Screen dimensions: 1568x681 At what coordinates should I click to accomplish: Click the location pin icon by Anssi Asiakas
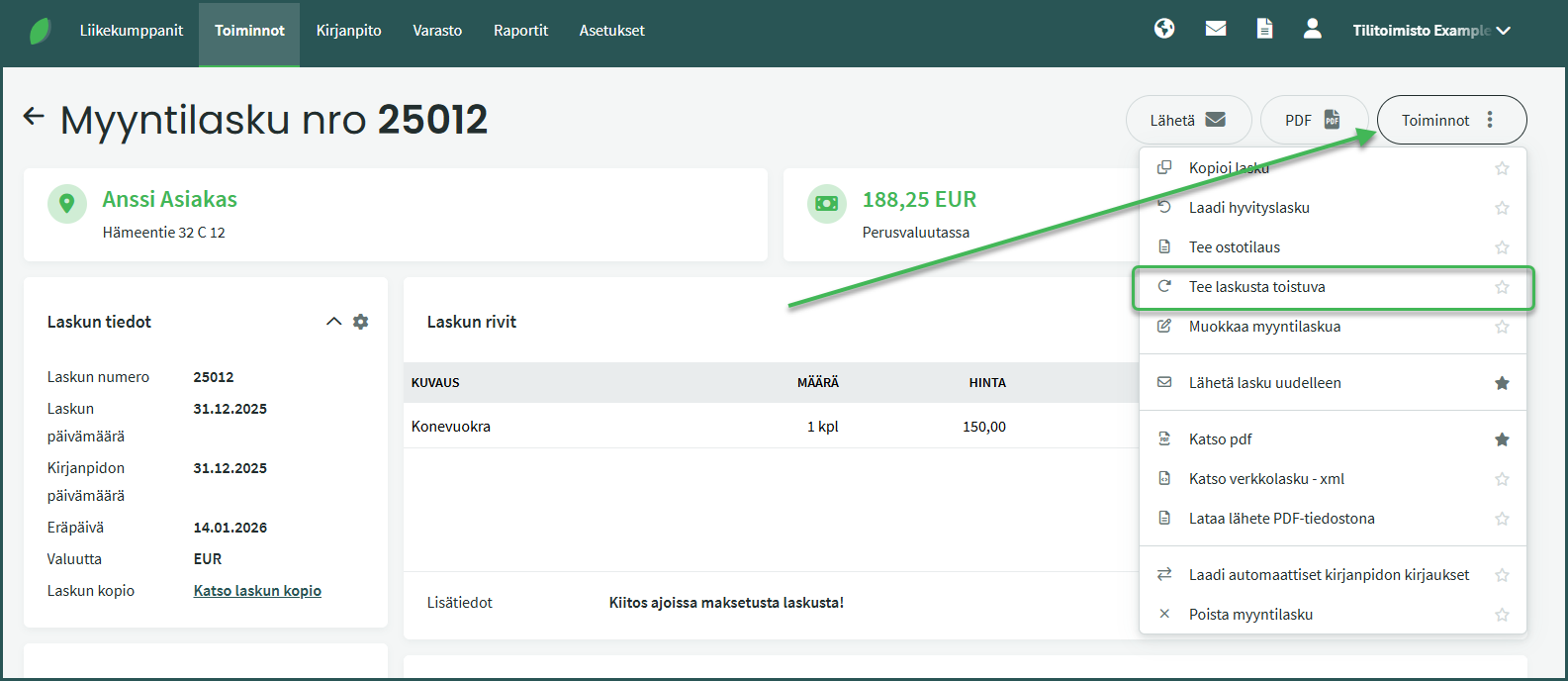point(67,204)
